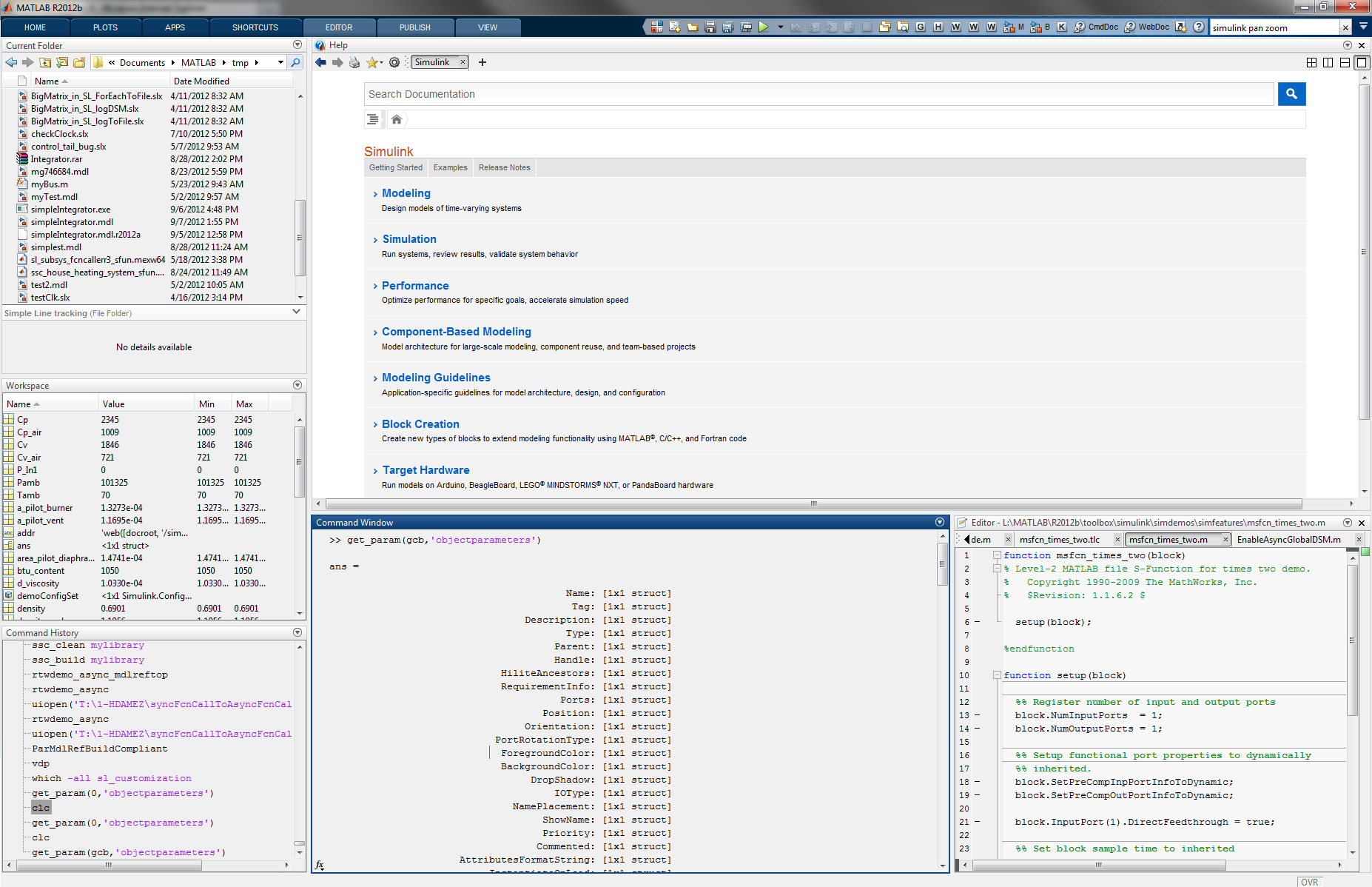1372x887 pixels.
Task: Open the PLOTS ribbon tab
Action: [x=105, y=27]
